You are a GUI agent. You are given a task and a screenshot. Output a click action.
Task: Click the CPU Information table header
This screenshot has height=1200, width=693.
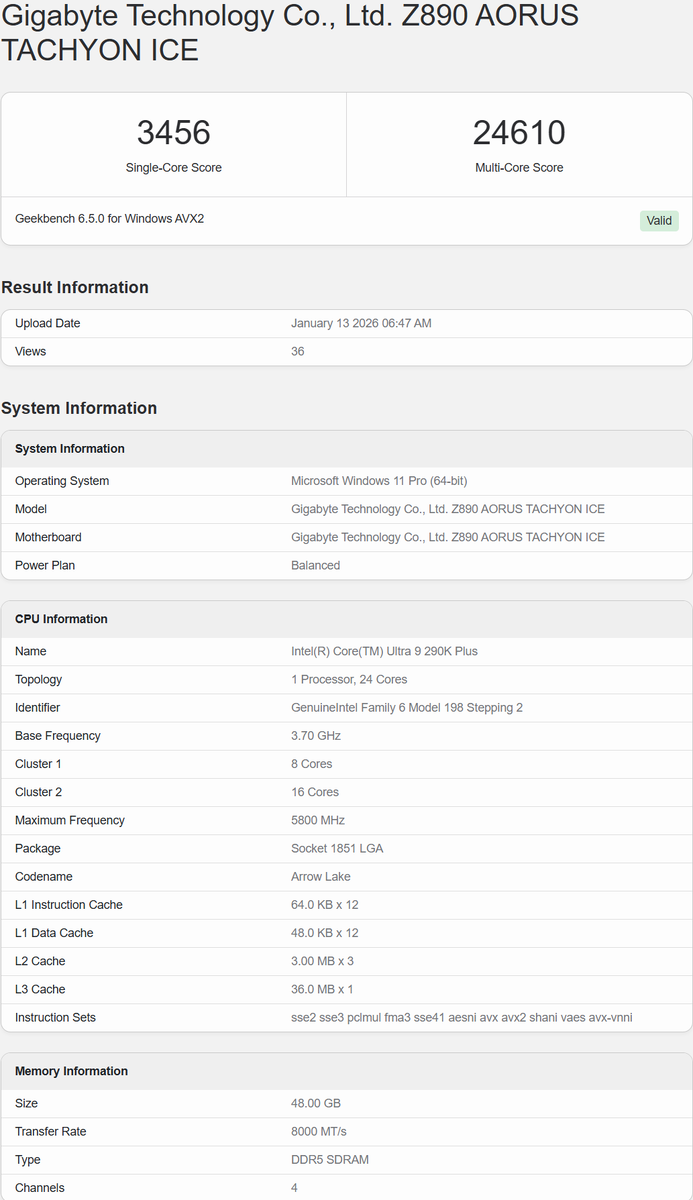pos(61,619)
